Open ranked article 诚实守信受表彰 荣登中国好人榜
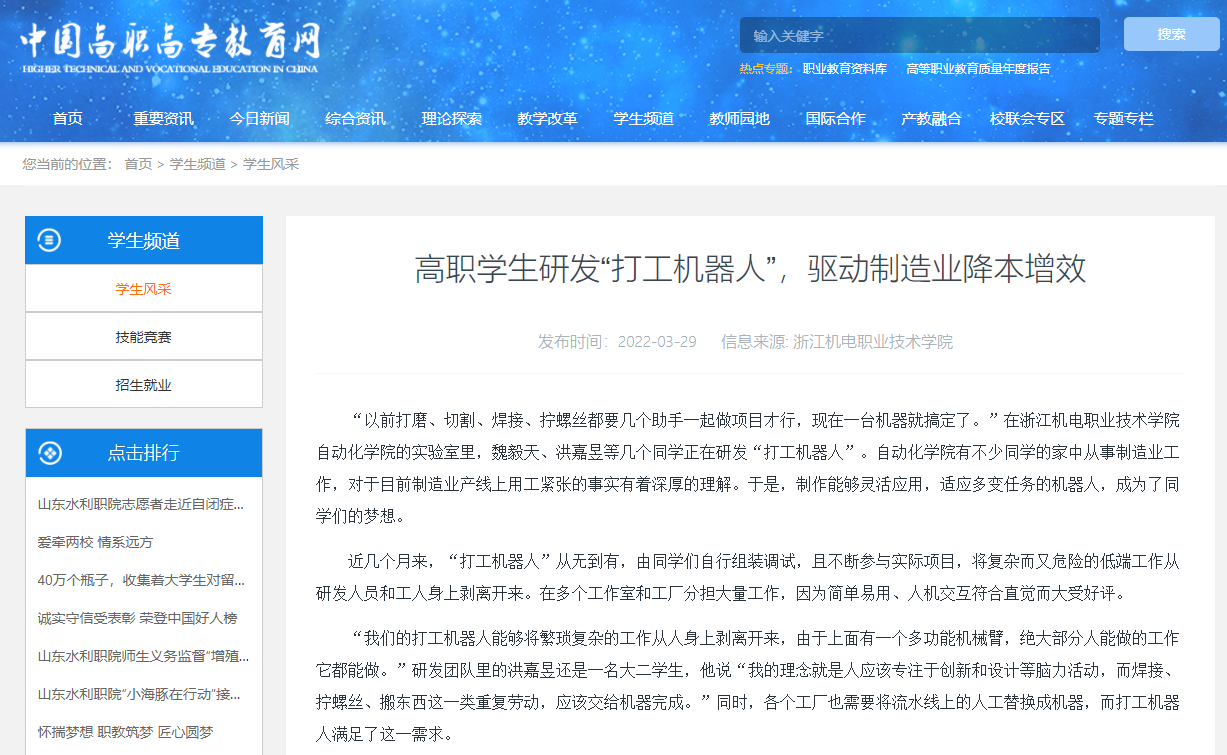Image resolution: width=1227 pixels, height=755 pixels. point(137,618)
